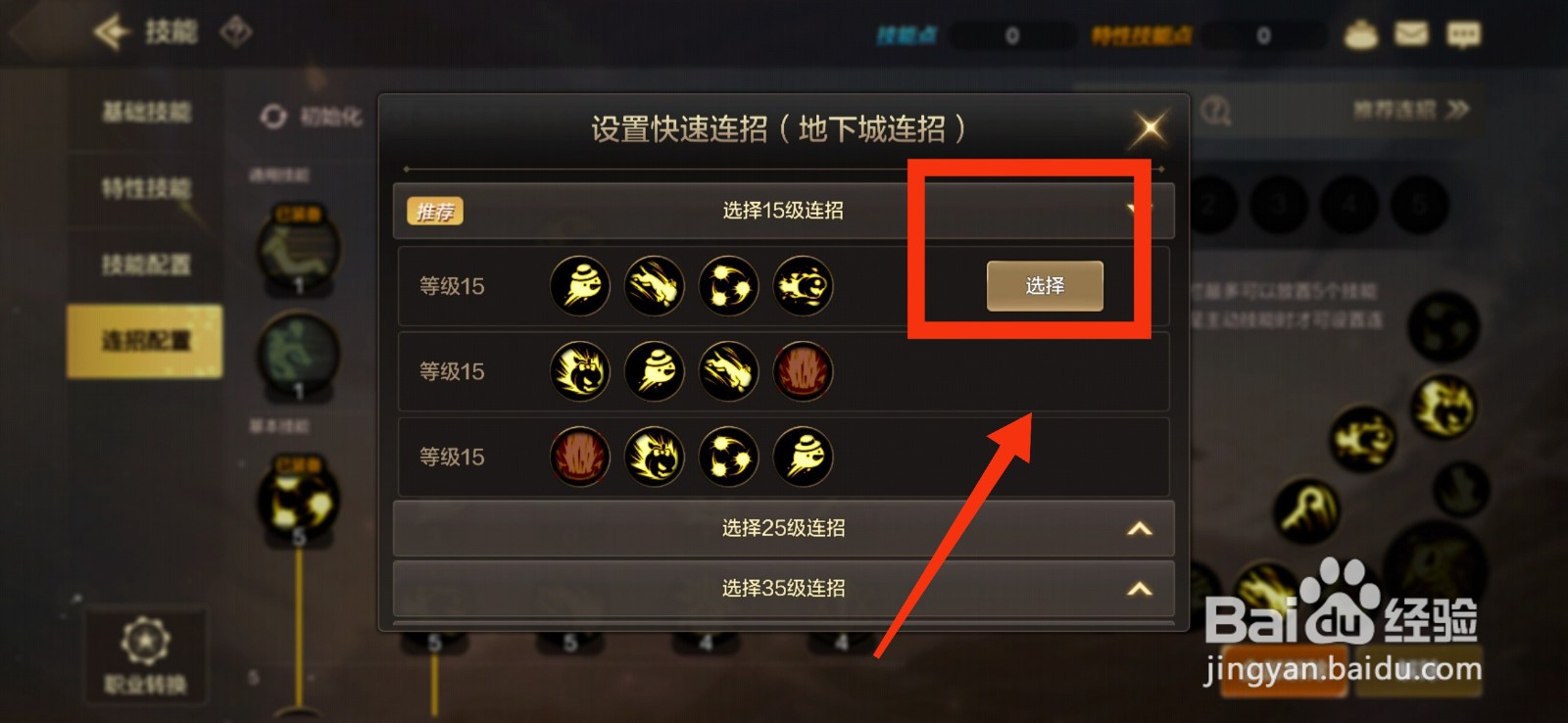Expand the 选择35级连招 section
This screenshot has width=1568, height=723.
tap(1139, 589)
